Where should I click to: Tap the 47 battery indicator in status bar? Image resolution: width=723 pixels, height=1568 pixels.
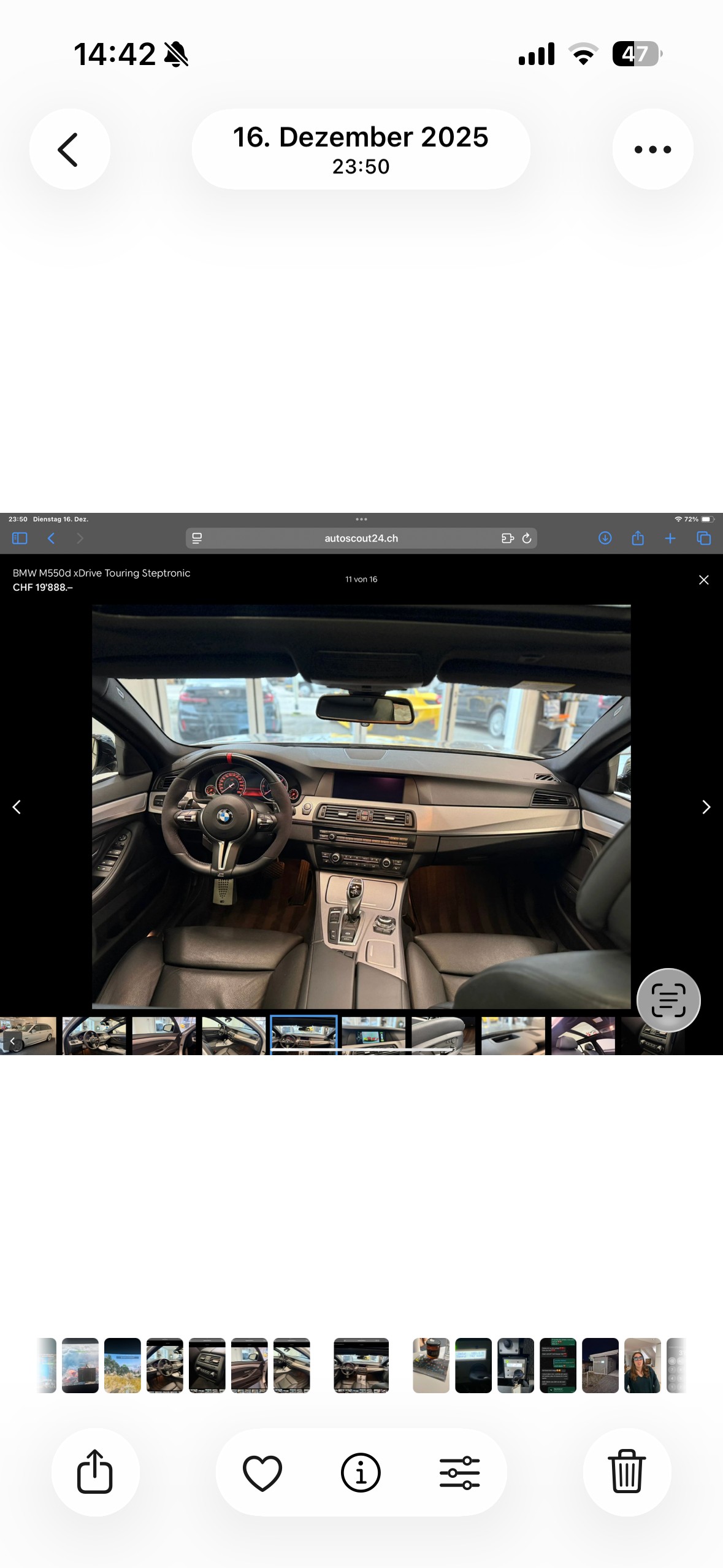click(x=638, y=54)
